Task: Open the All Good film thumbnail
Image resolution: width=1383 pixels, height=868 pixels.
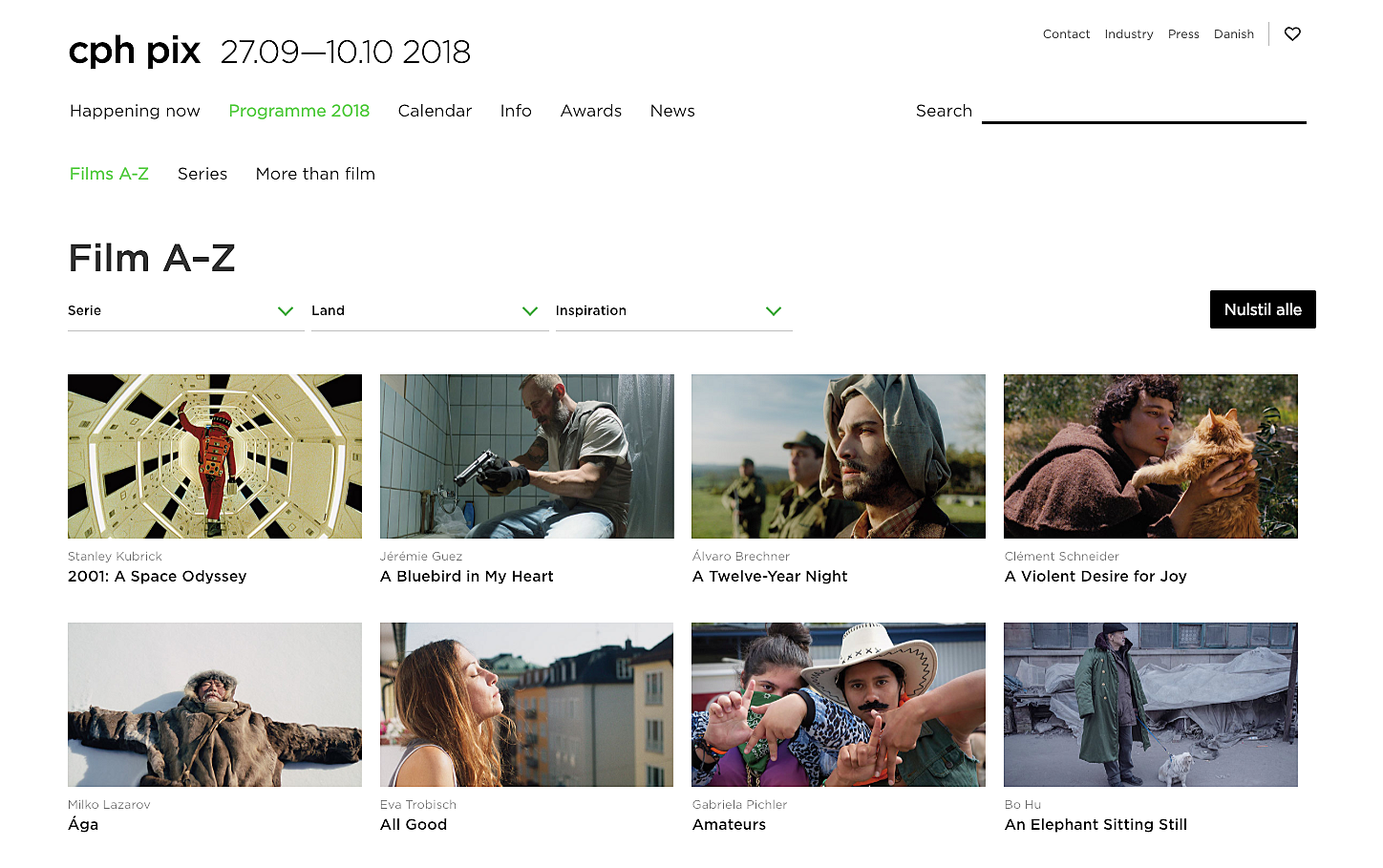Action: tap(527, 705)
